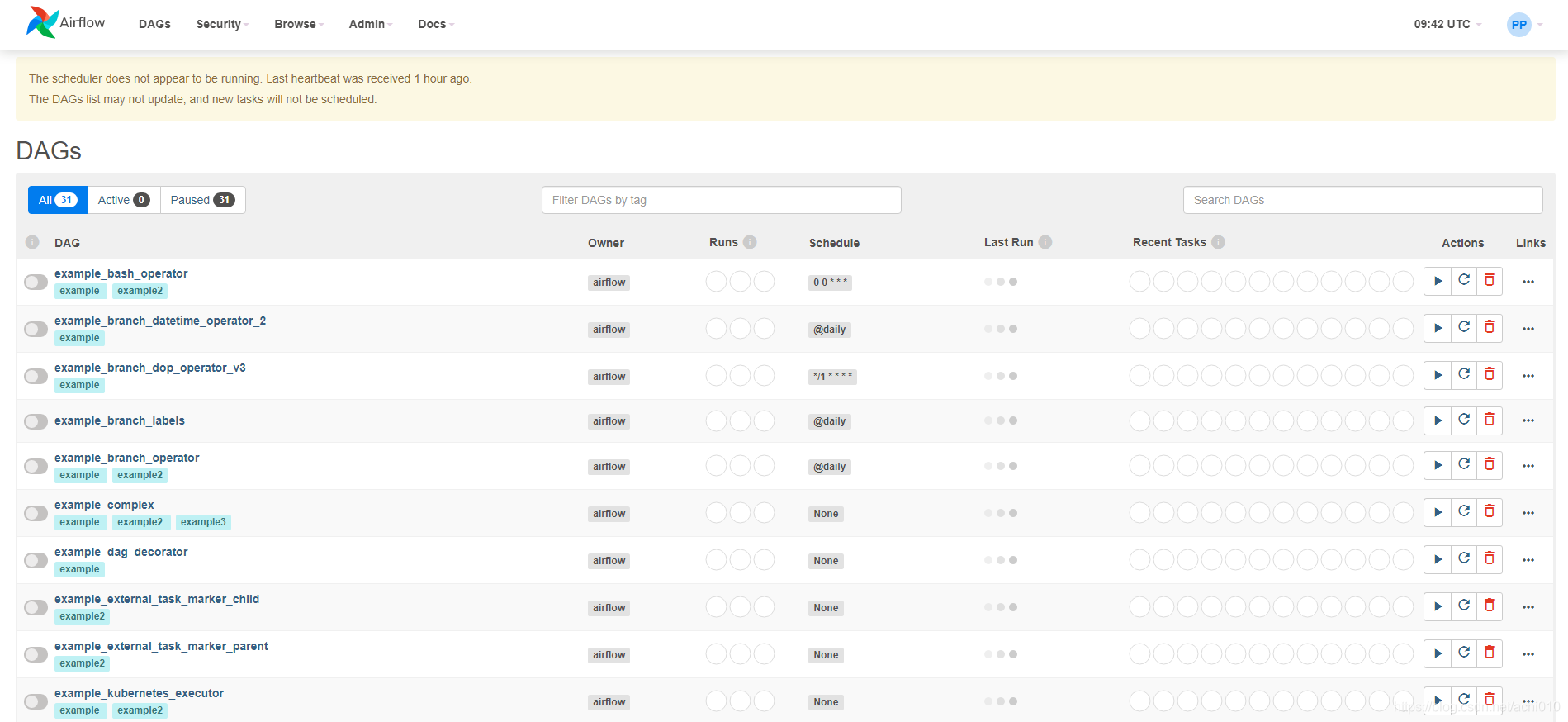Open links menu for example_bash_operator

click(x=1528, y=282)
